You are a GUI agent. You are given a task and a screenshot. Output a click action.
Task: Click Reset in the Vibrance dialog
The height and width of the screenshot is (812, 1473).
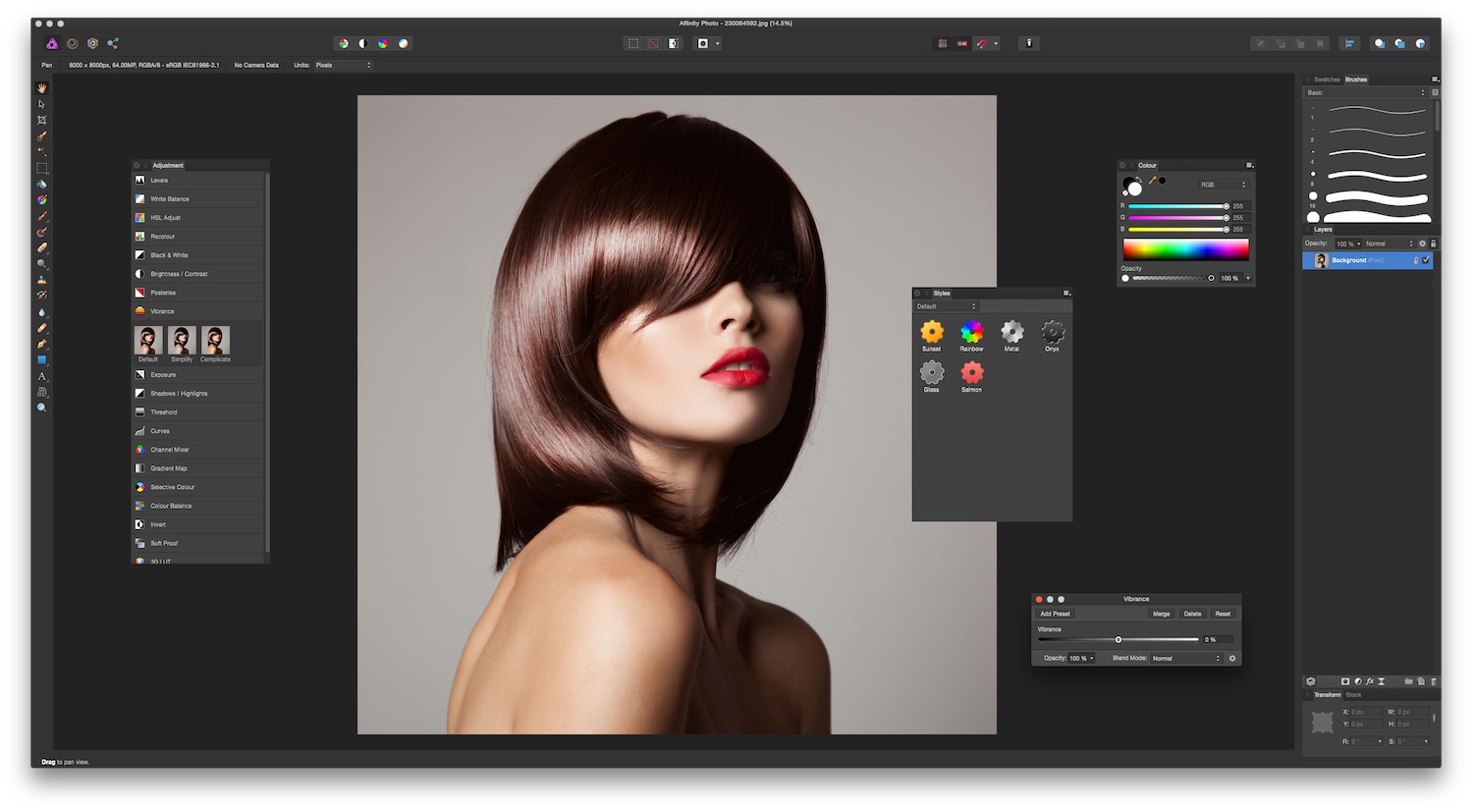point(1223,614)
